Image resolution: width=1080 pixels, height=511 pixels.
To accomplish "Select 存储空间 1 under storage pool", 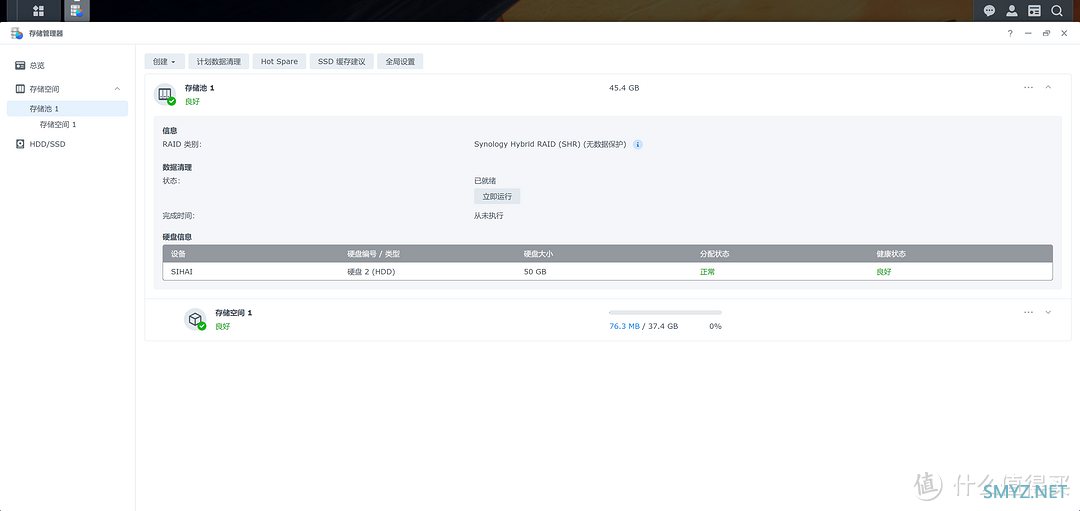I will 58,125.
